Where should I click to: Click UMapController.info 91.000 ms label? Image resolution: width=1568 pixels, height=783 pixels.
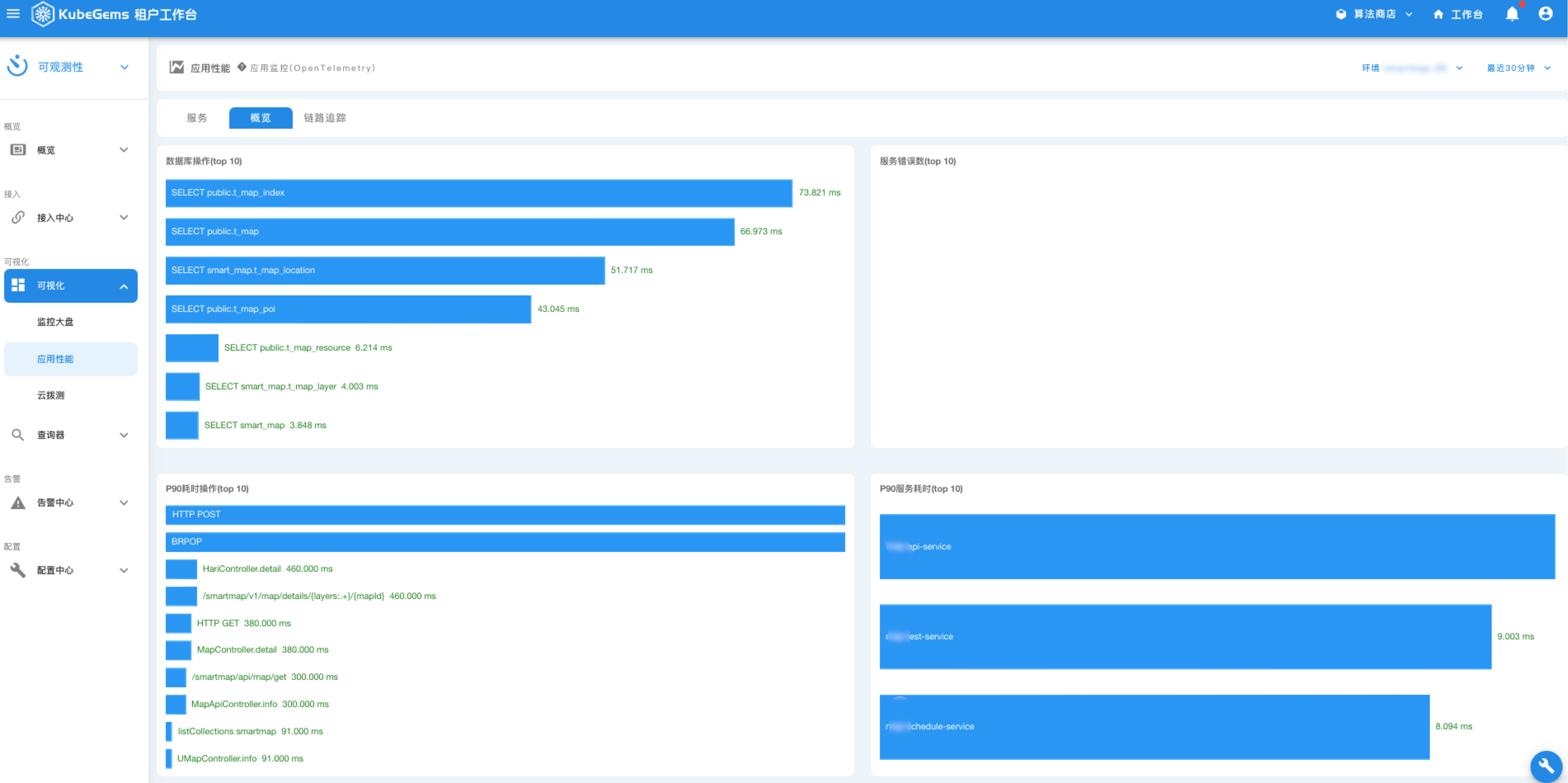coord(240,759)
